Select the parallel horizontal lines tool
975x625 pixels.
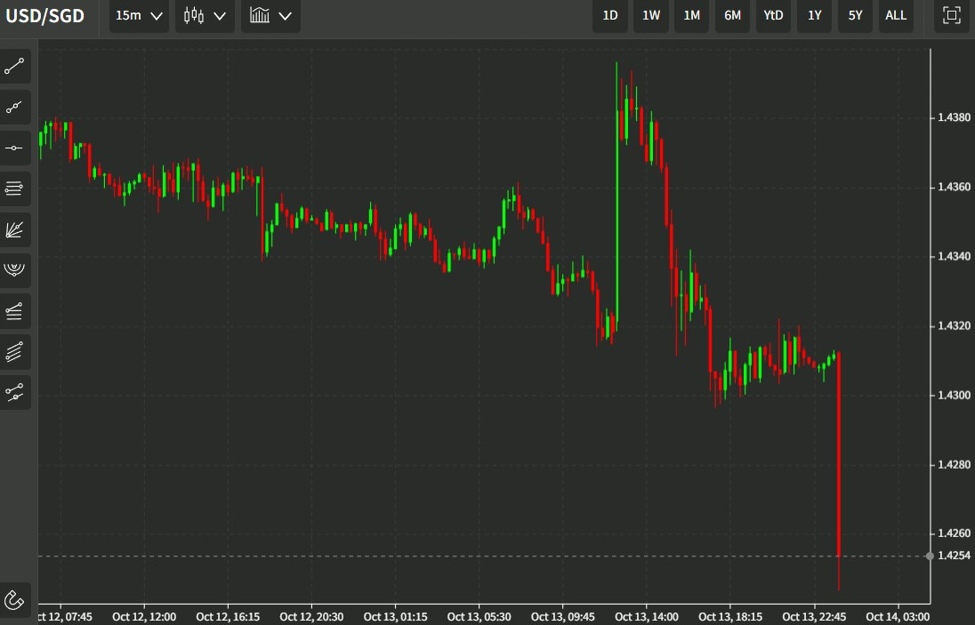click(x=15, y=188)
